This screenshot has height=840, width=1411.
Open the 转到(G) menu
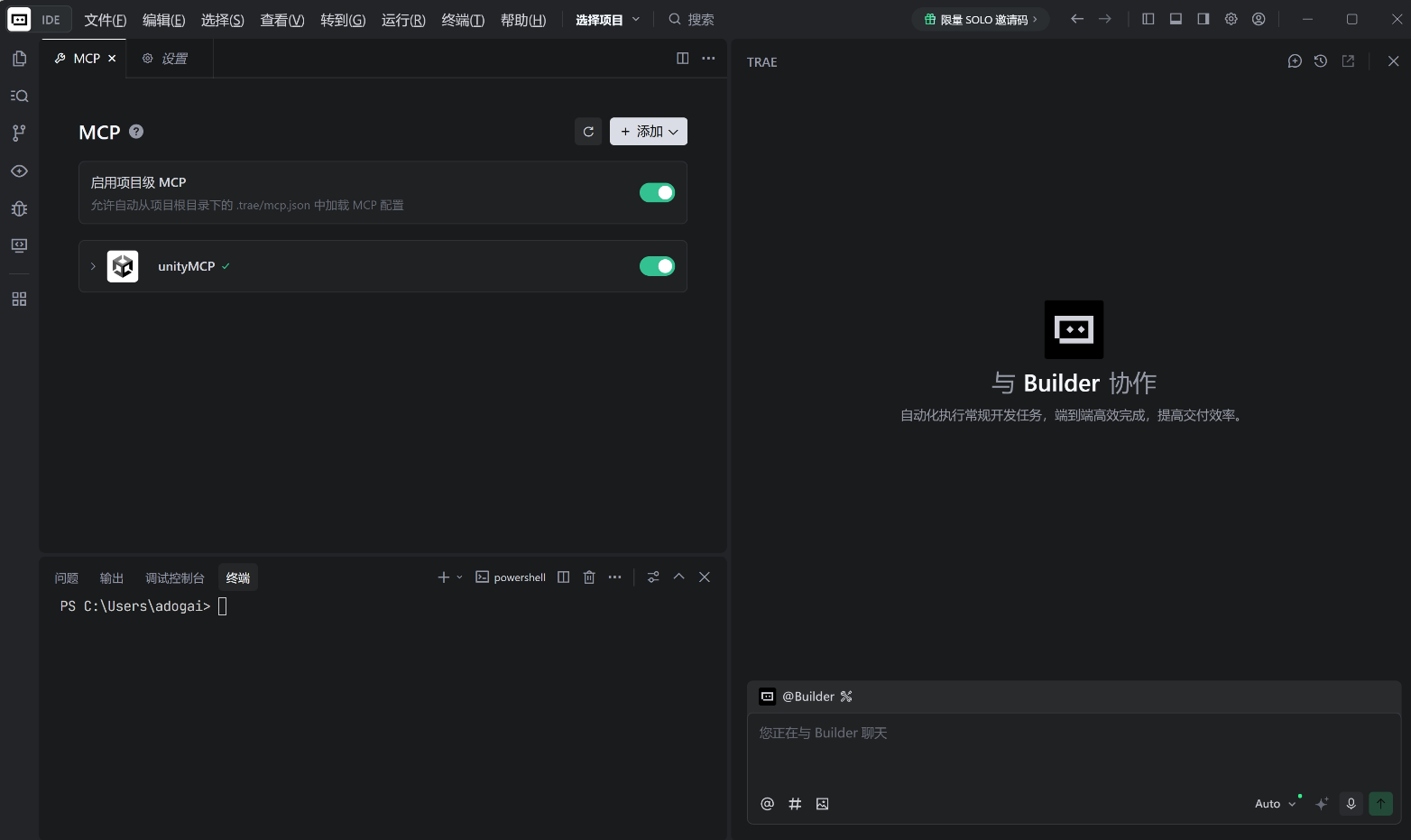343,20
